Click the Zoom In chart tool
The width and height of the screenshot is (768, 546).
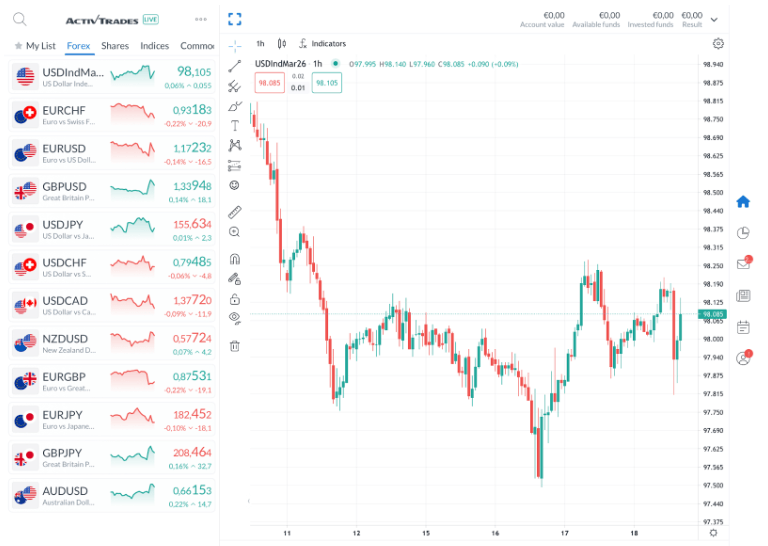click(x=235, y=232)
